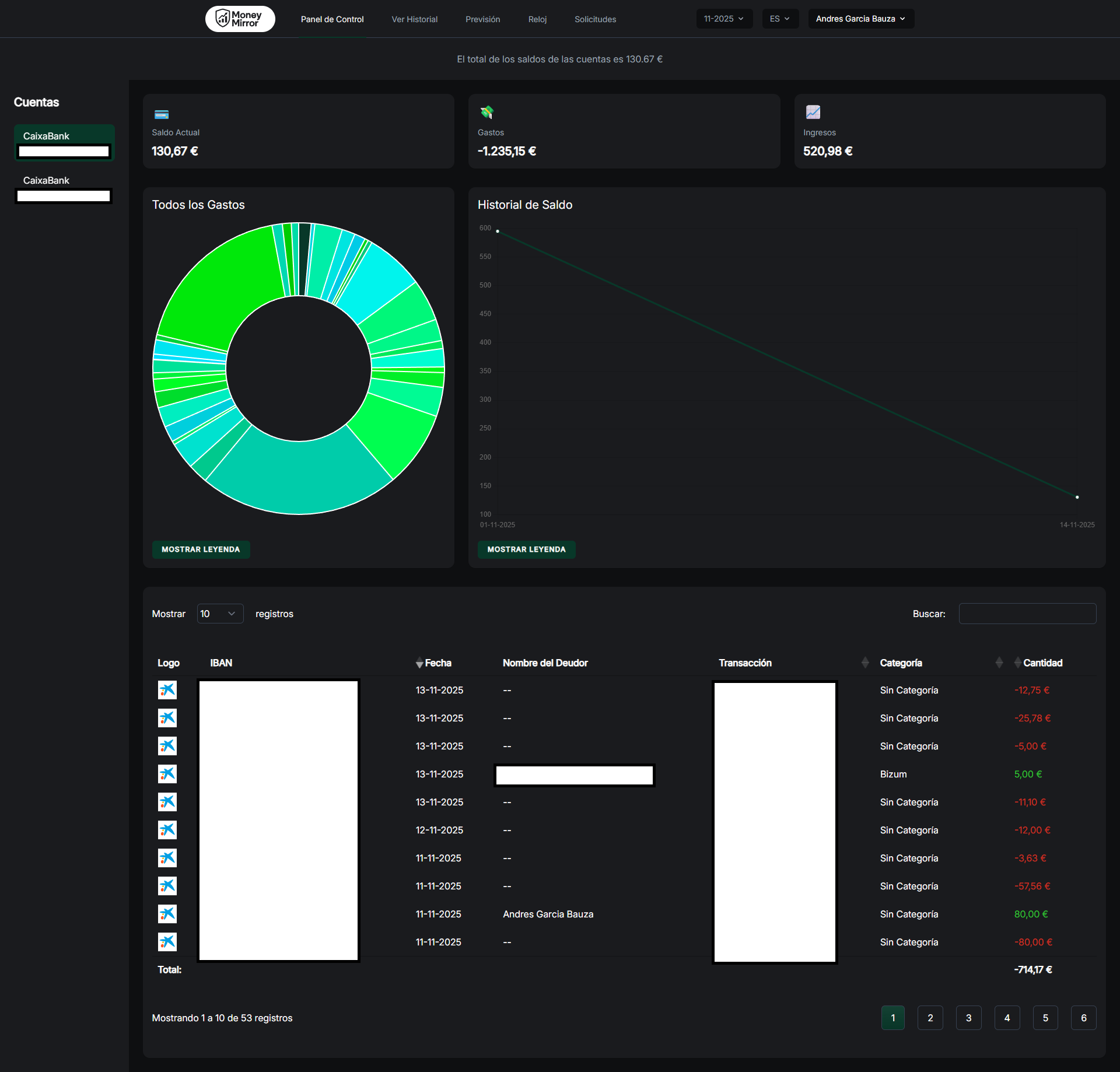Image resolution: width=1120 pixels, height=1072 pixels.
Task: Click the Saldo Actual credit card icon
Action: [x=162, y=114]
